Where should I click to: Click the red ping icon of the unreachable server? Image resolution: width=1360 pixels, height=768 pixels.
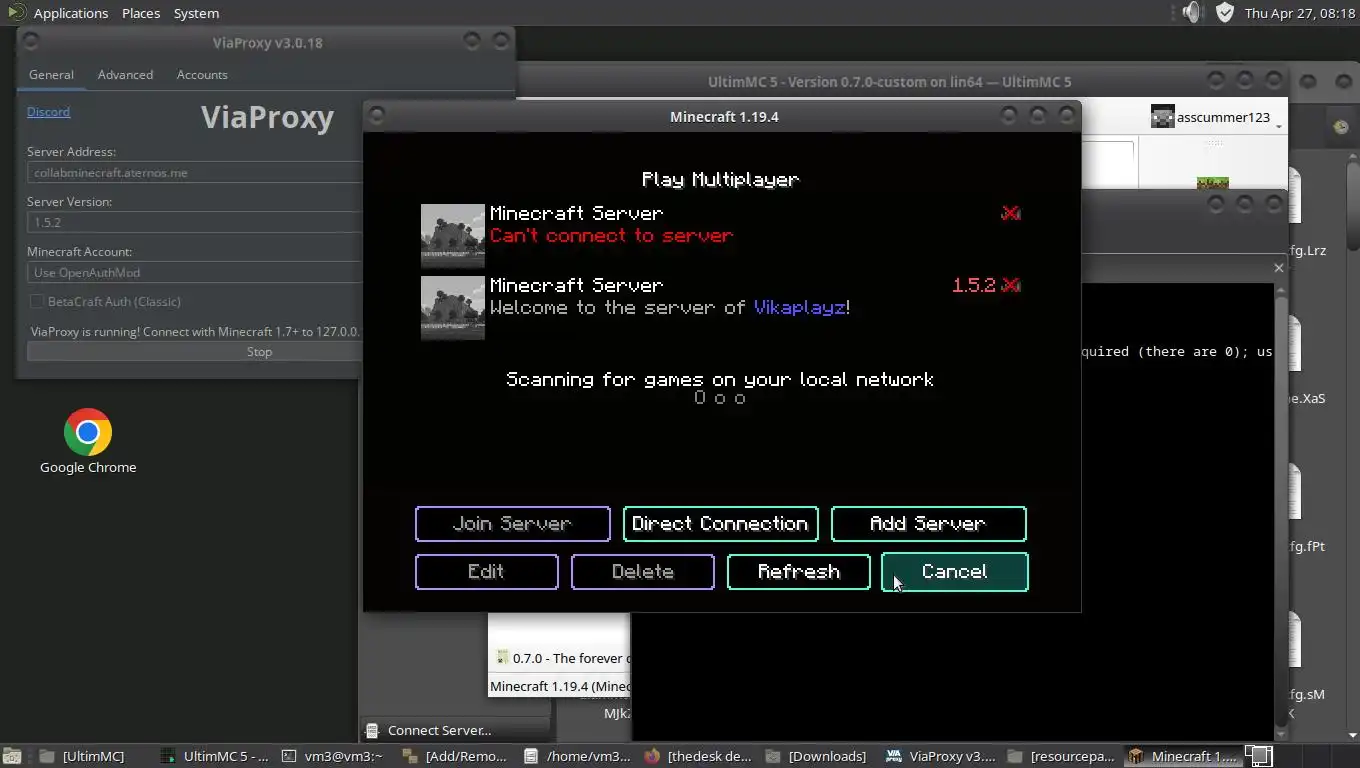[1010, 213]
